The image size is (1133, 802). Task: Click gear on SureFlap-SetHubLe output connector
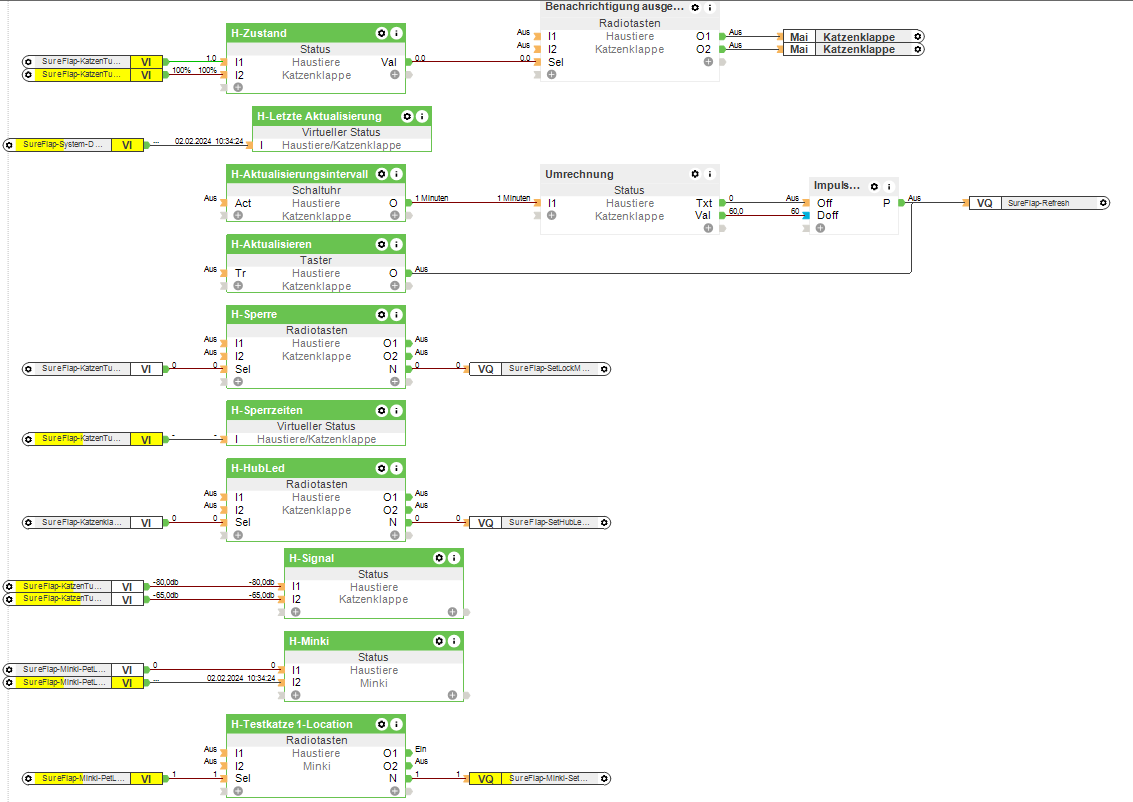[x=605, y=522]
